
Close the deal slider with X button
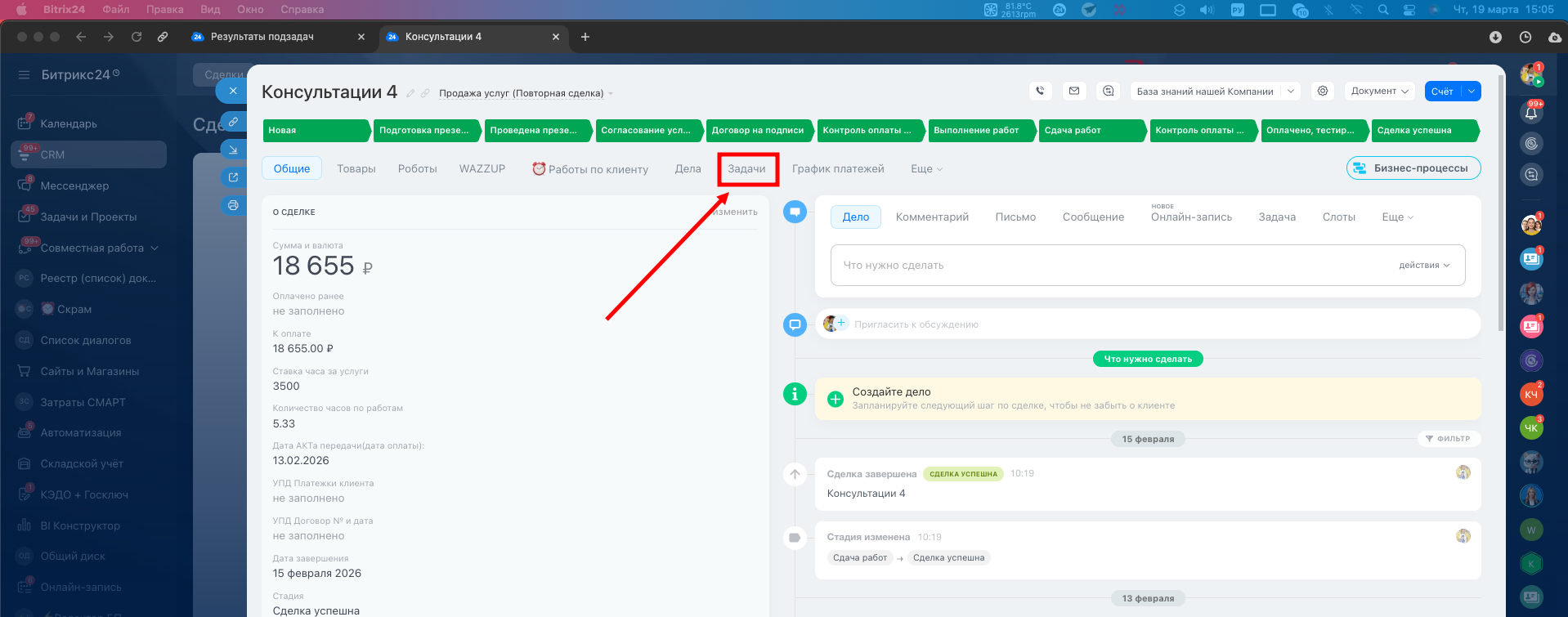[233, 91]
